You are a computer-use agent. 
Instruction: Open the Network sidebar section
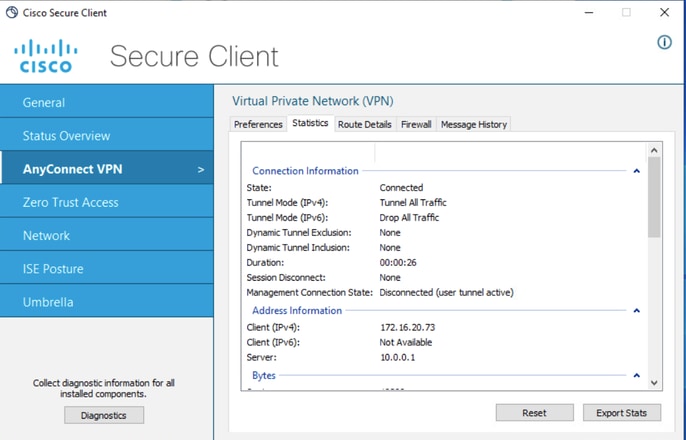point(107,235)
